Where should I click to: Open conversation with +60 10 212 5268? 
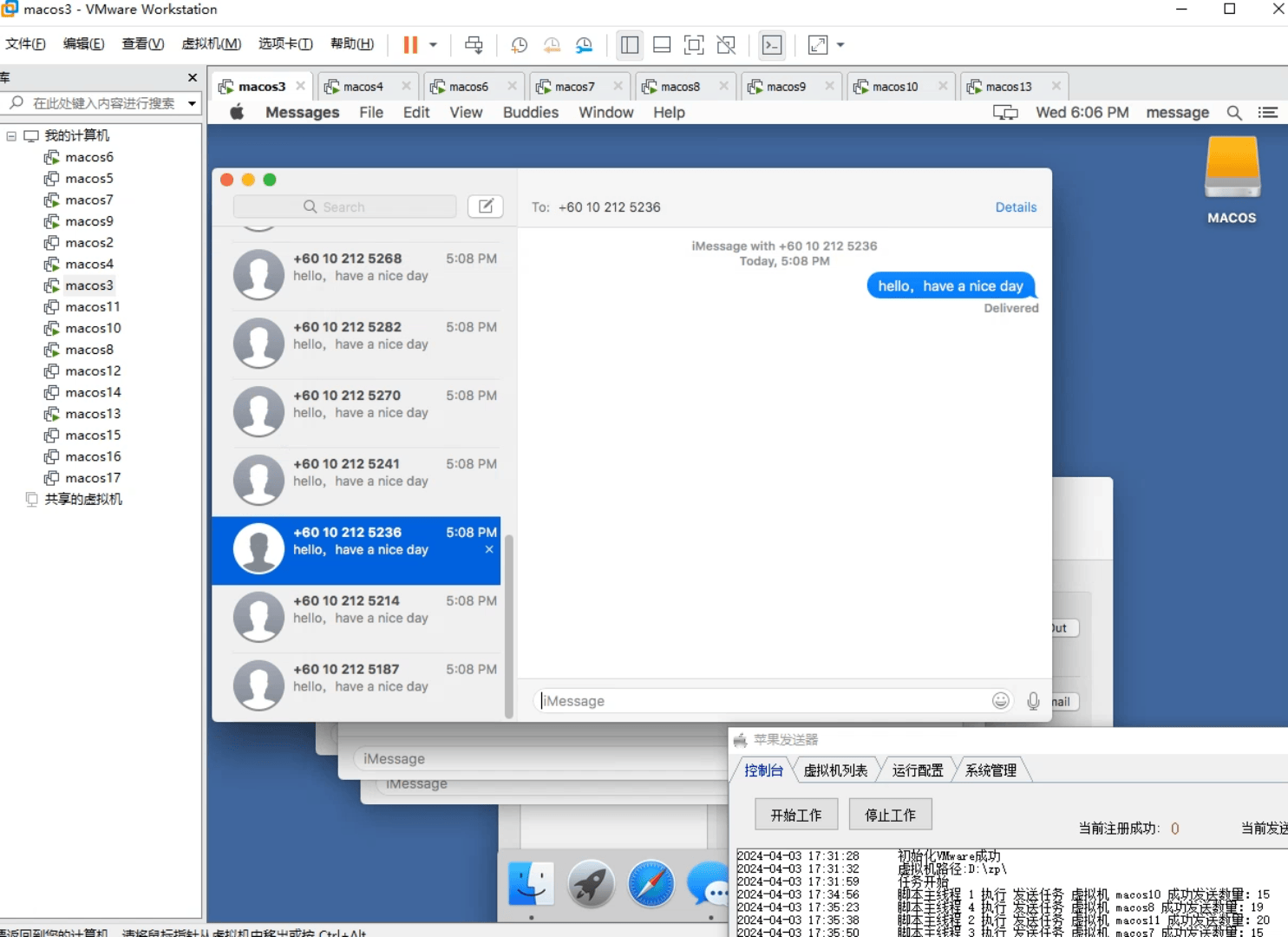tap(365, 274)
